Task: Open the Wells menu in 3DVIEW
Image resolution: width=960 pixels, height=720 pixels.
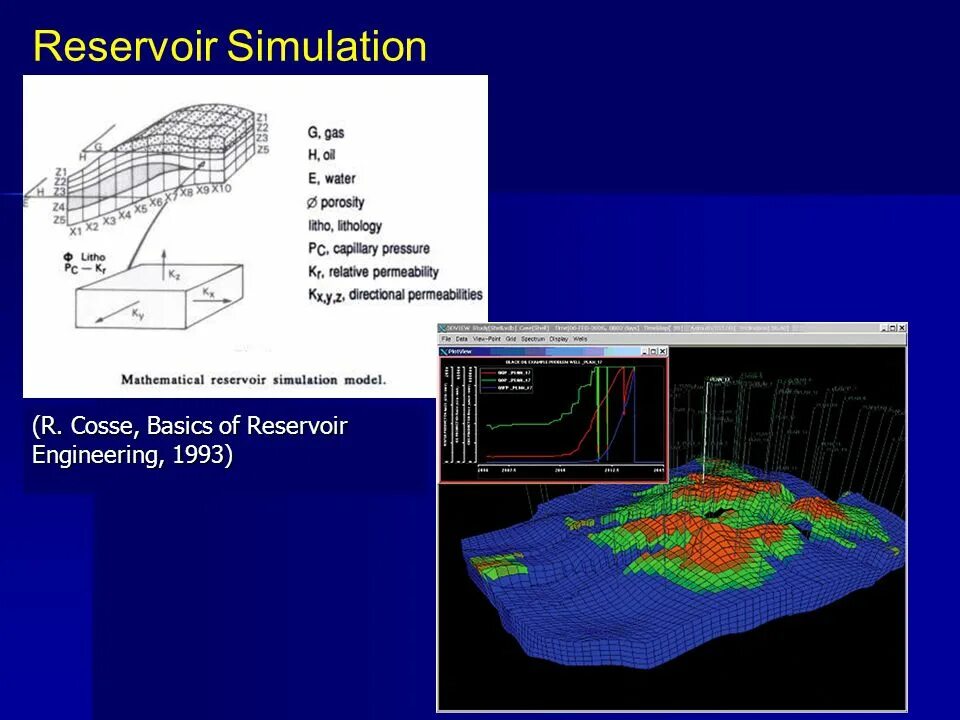Action: click(x=580, y=339)
